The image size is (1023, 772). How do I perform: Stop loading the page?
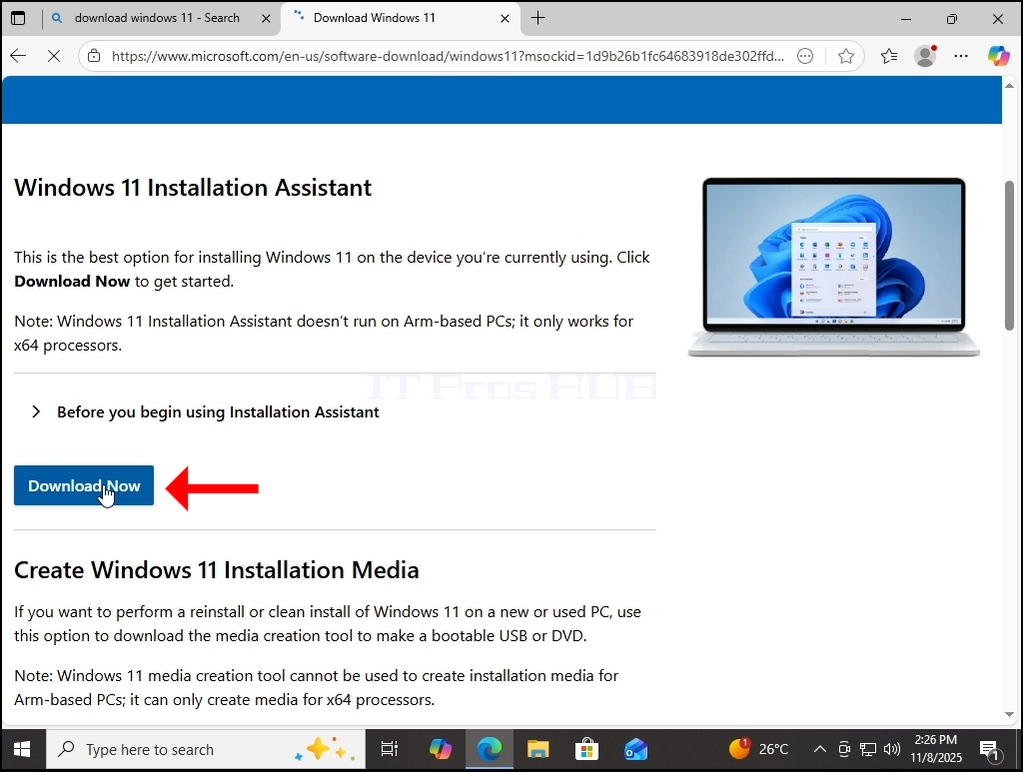54,56
